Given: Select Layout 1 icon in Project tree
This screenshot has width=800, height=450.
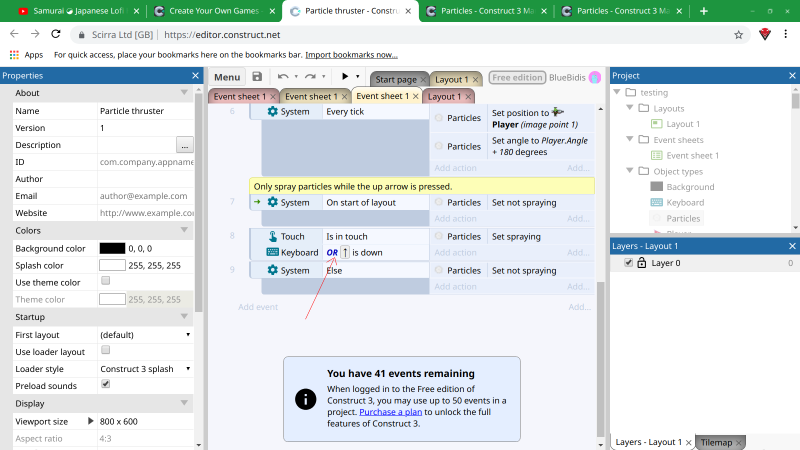Looking at the screenshot, I should [x=657, y=124].
